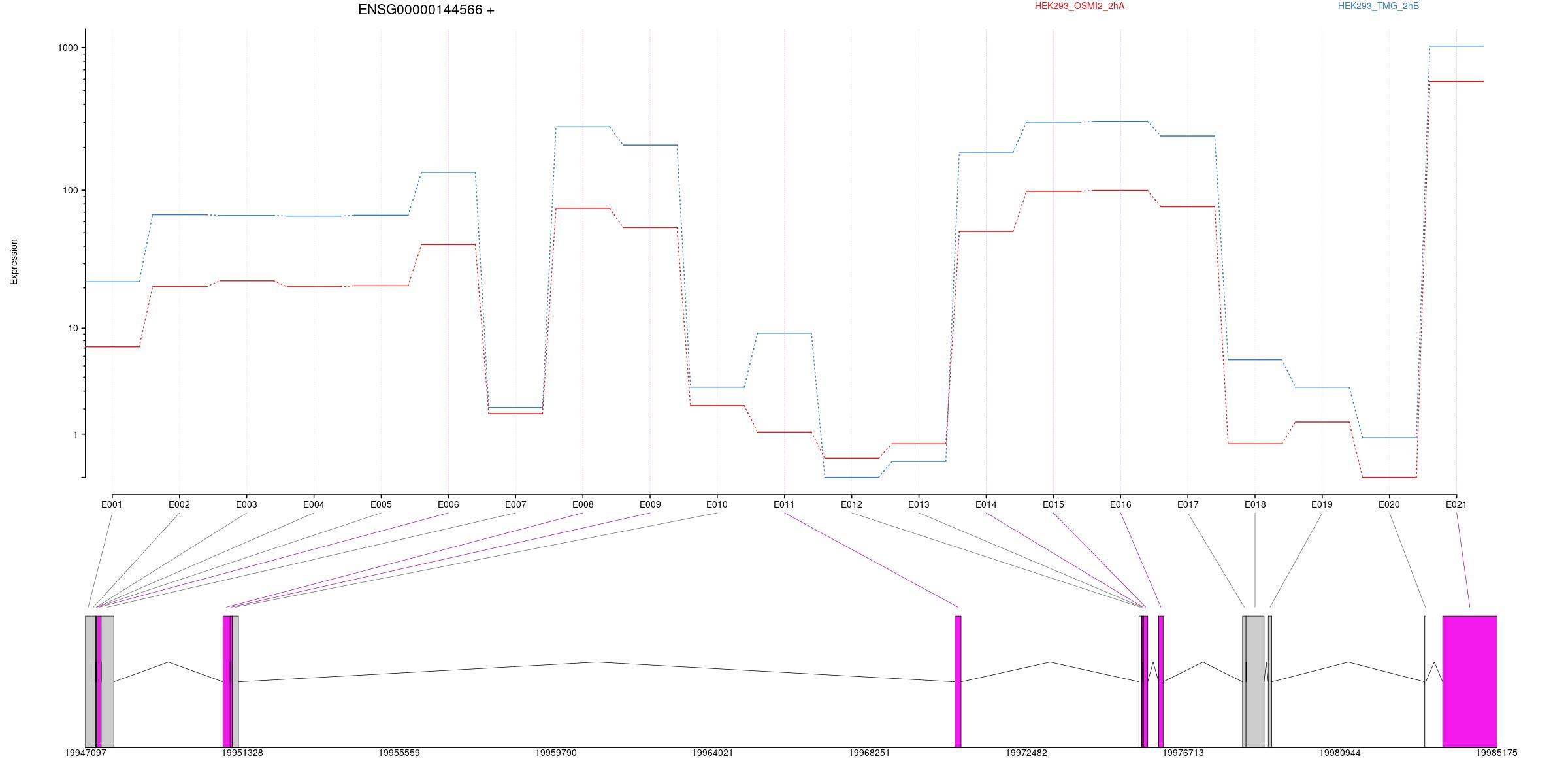1568x784 pixels.
Task: Select exon label E021
Action: (1456, 504)
